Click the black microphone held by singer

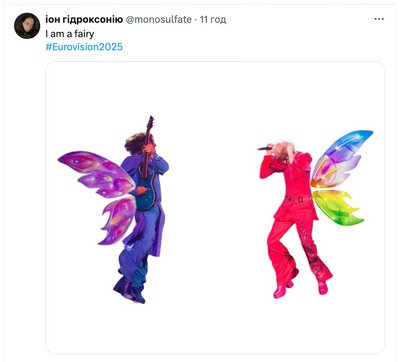[265, 148]
